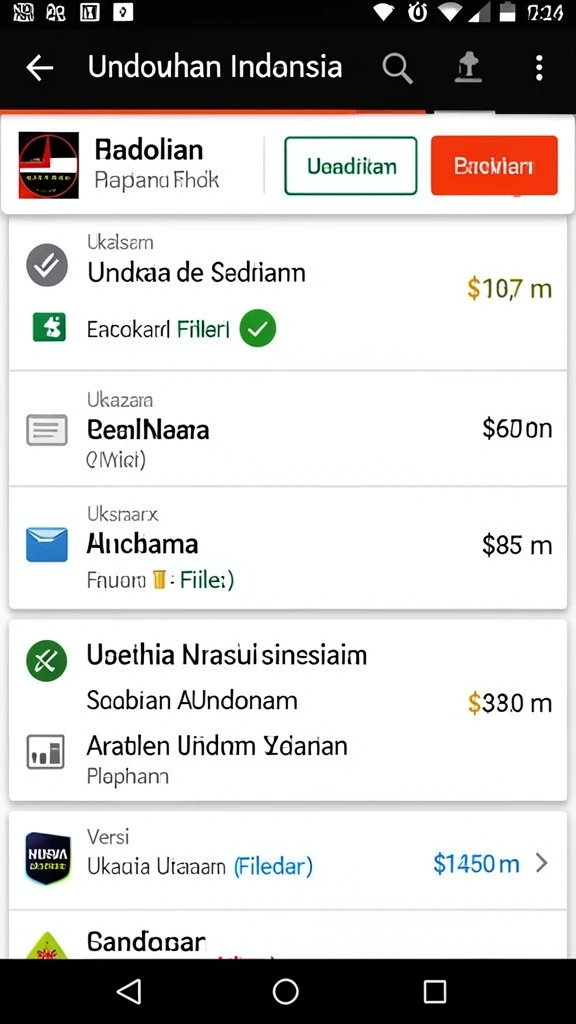The image size is (576, 1024).
Task: Tap the outlined Ueadiitan button
Action: [351, 166]
